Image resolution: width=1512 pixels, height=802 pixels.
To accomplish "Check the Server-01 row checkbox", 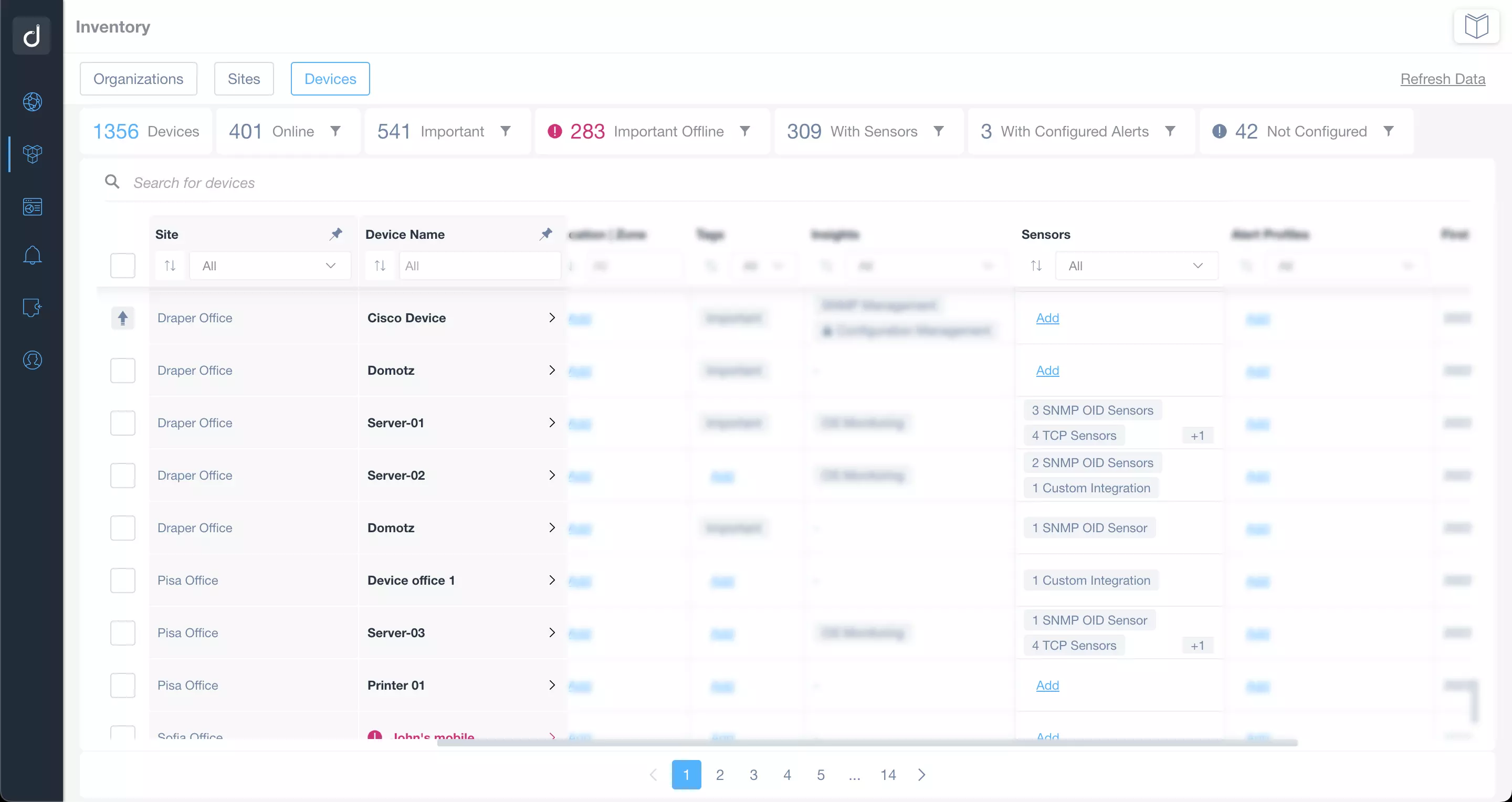I will point(123,423).
